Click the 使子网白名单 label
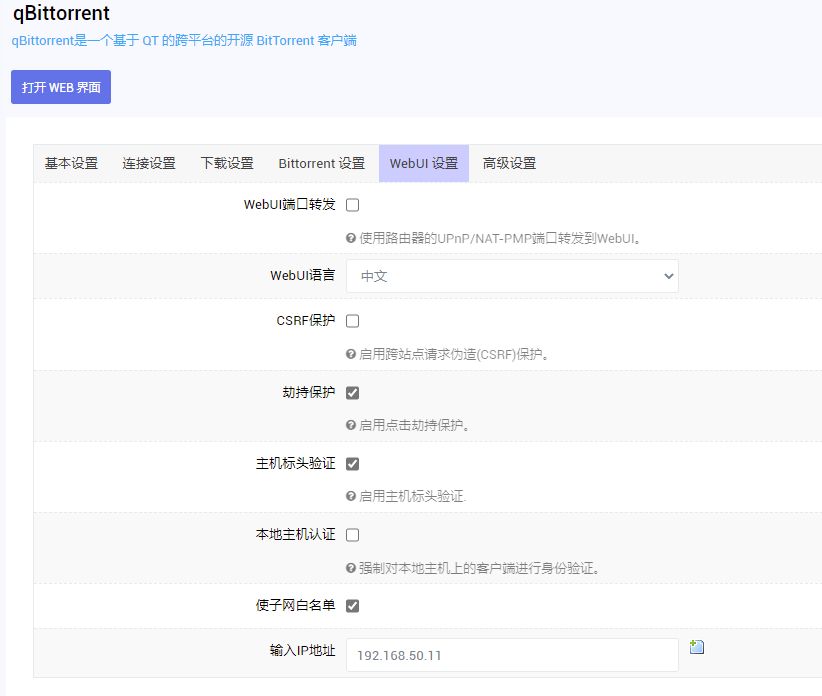822x696 pixels. 296,605
